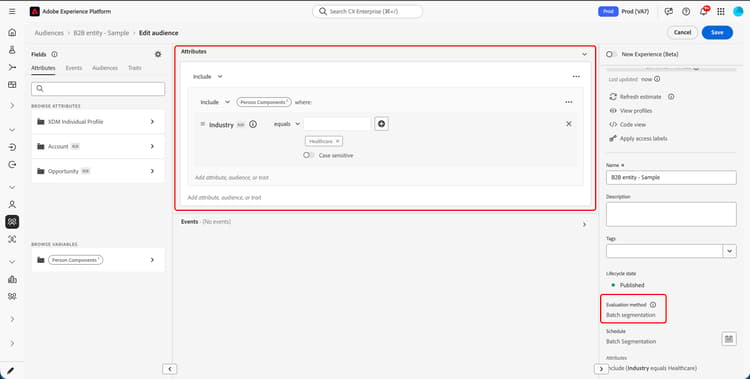Open the Audiences icon in left sidebar
This screenshot has width=750, height=379.
tap(12, 222)
